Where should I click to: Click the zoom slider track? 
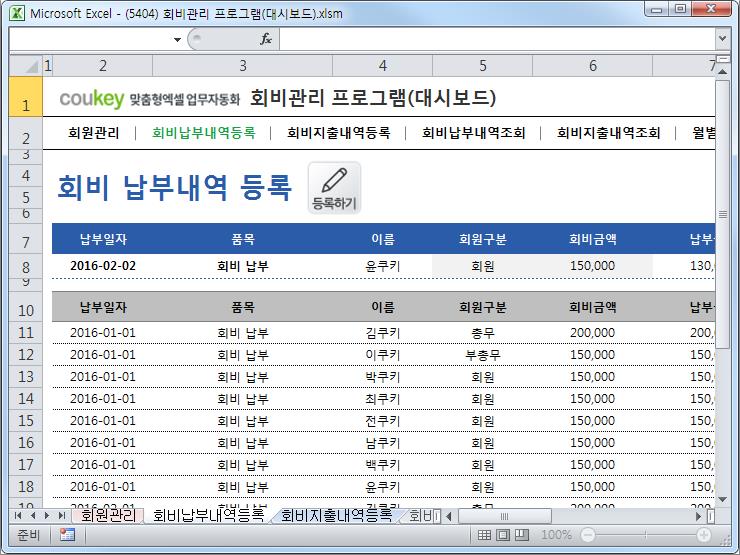coord(646,535)
